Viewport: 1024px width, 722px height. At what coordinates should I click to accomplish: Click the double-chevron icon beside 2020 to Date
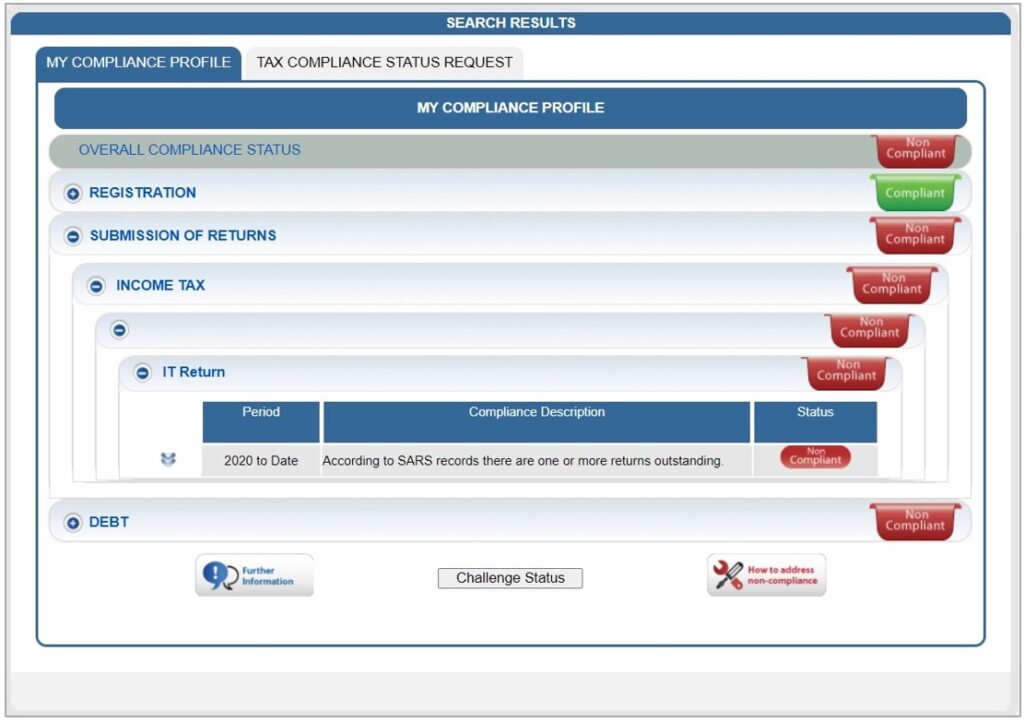click(x=168, y=460)
